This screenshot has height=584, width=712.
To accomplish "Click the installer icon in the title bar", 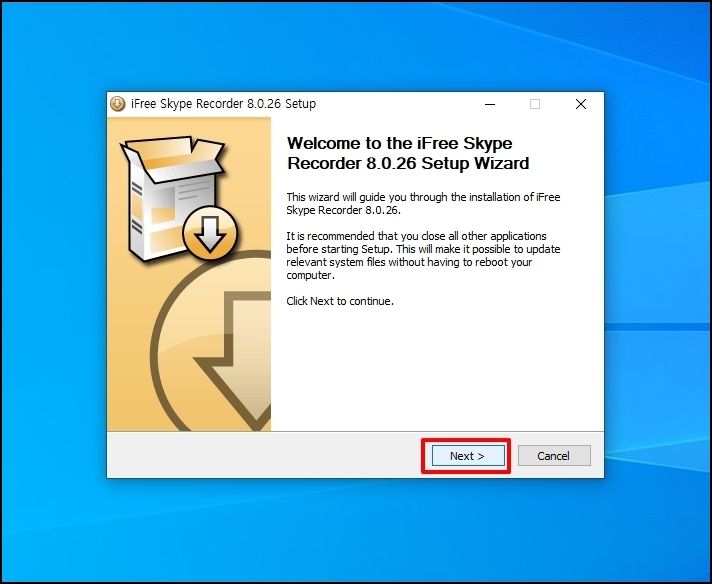I will [x=118, y=104].
